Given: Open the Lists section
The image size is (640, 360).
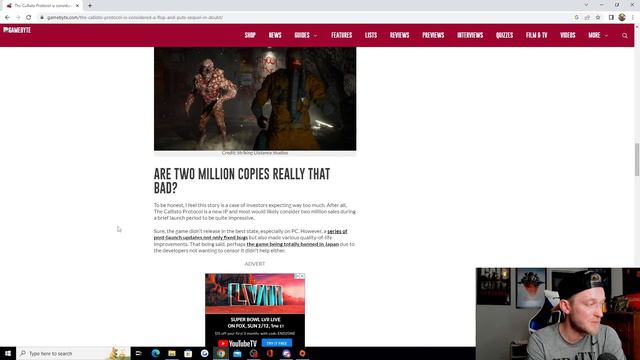Looking at the screenshot, I should tap(371, 36).
